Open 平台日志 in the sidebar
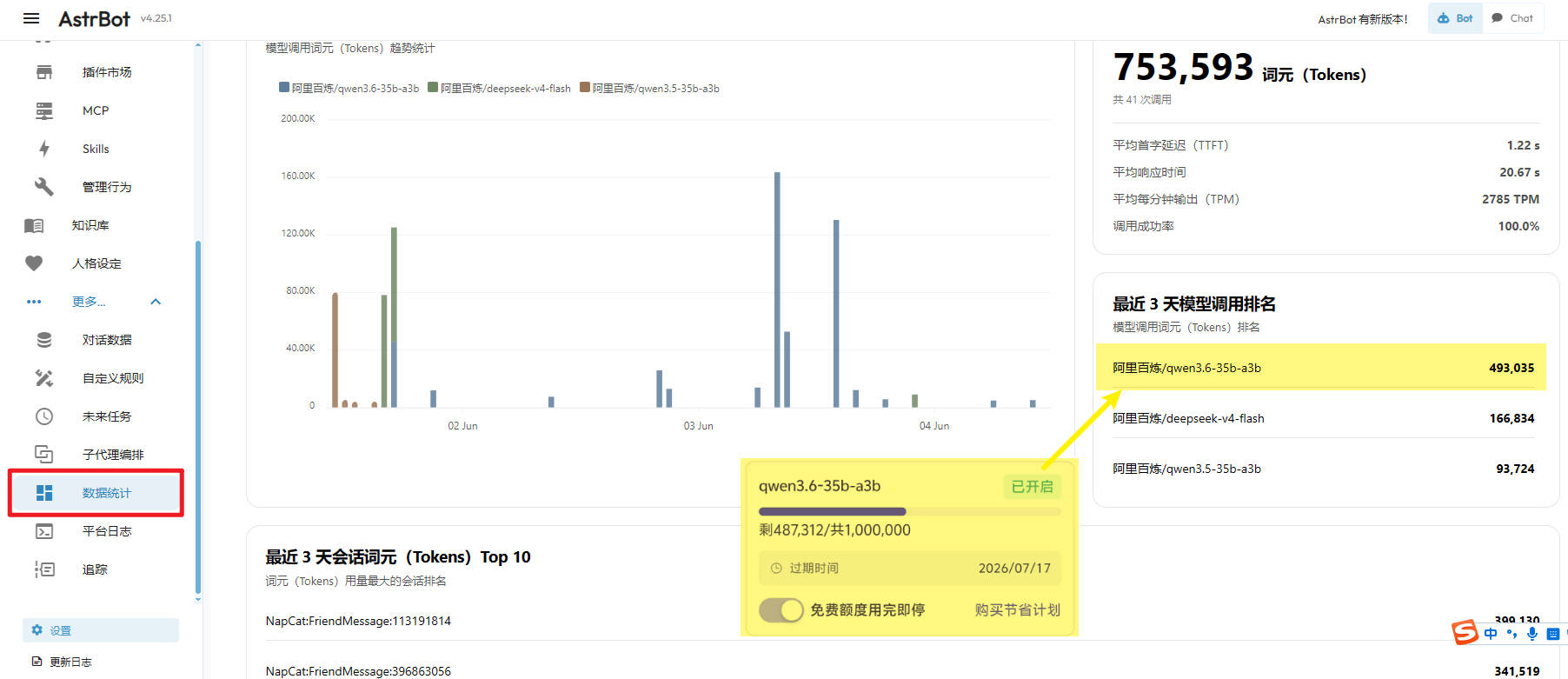Screen dimensions: 1568x679 click(x=107, y=531)
